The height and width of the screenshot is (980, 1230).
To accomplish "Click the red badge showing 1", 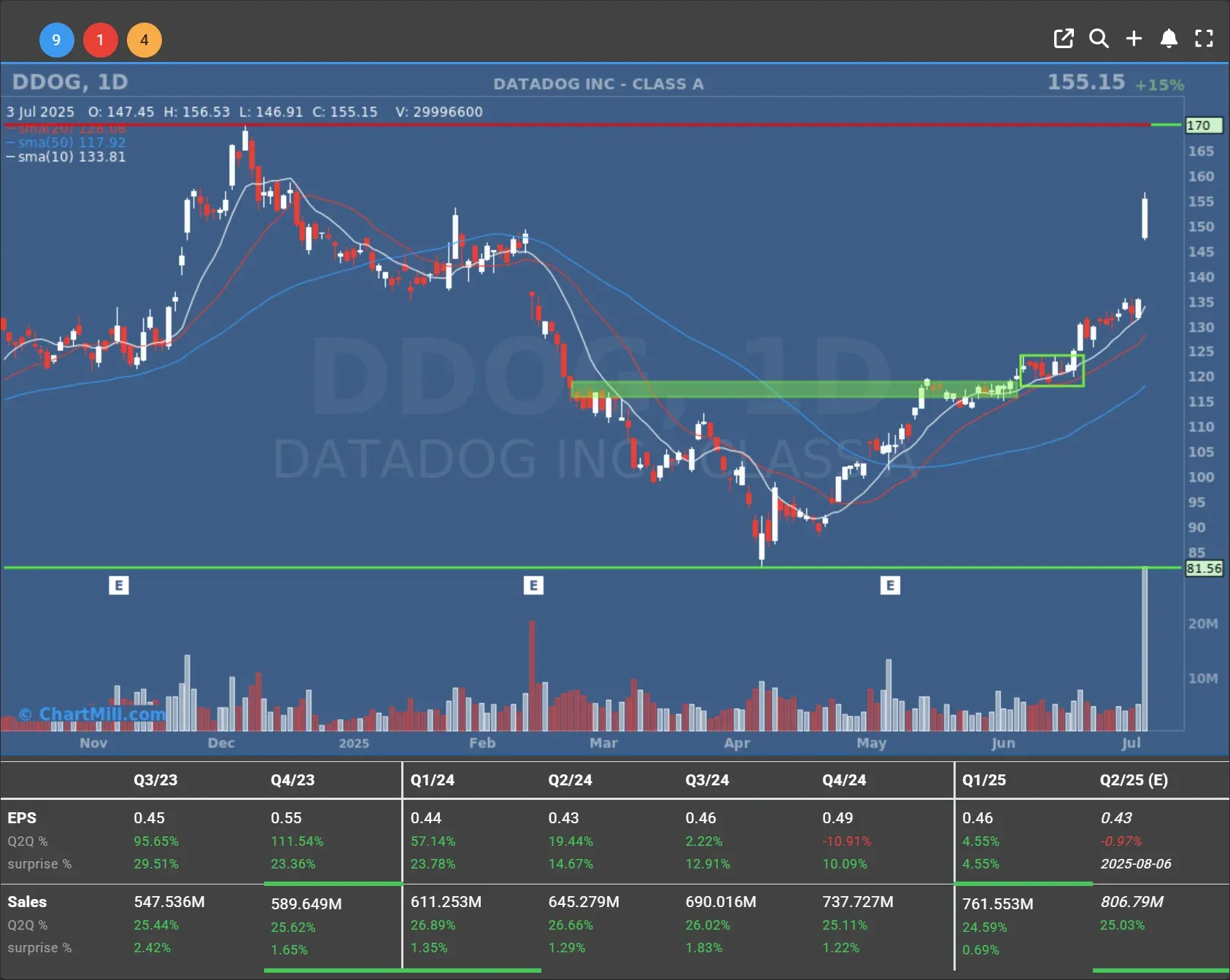I will 100,40.
